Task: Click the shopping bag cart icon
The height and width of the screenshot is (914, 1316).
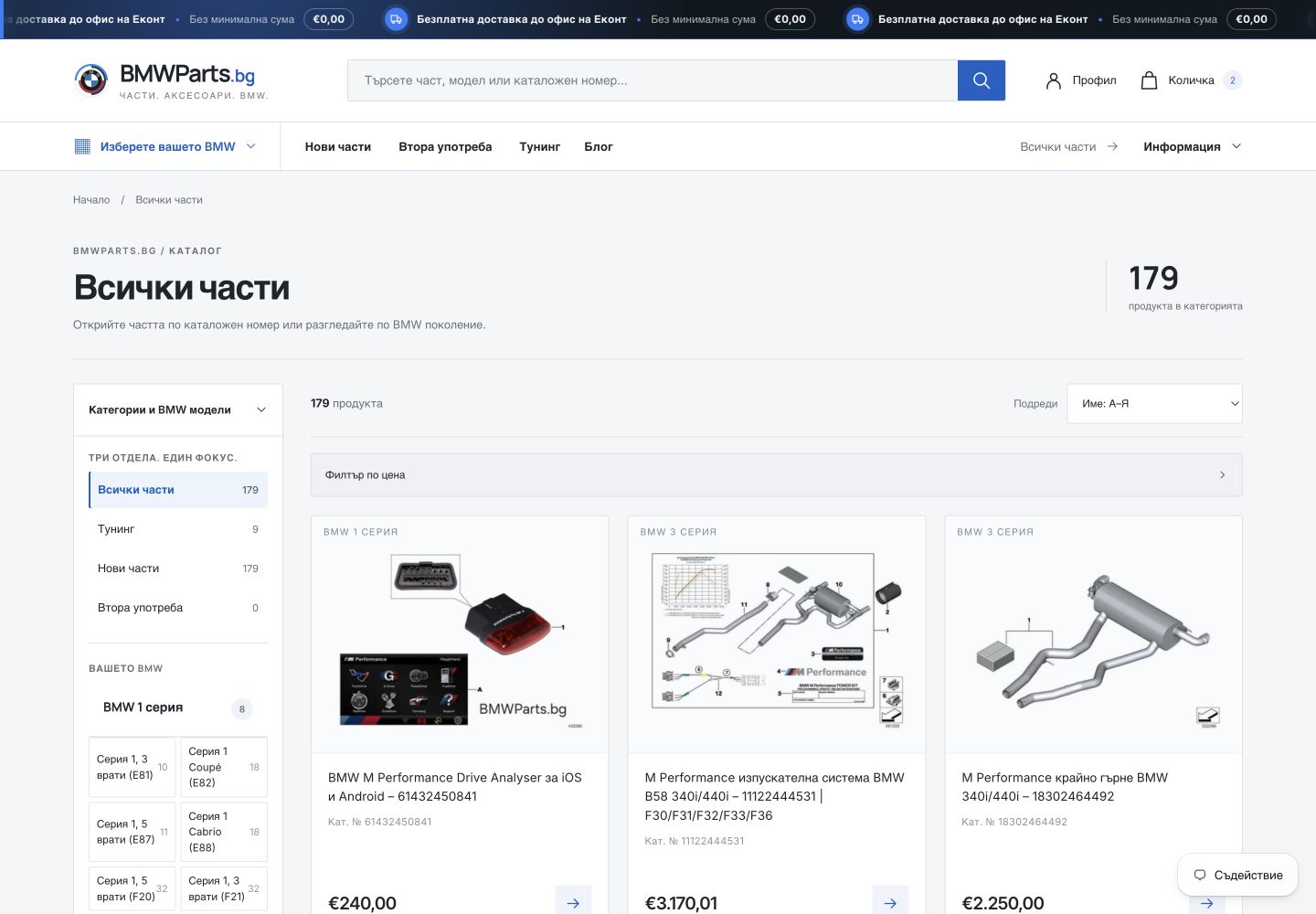Action: [1149, 80]
